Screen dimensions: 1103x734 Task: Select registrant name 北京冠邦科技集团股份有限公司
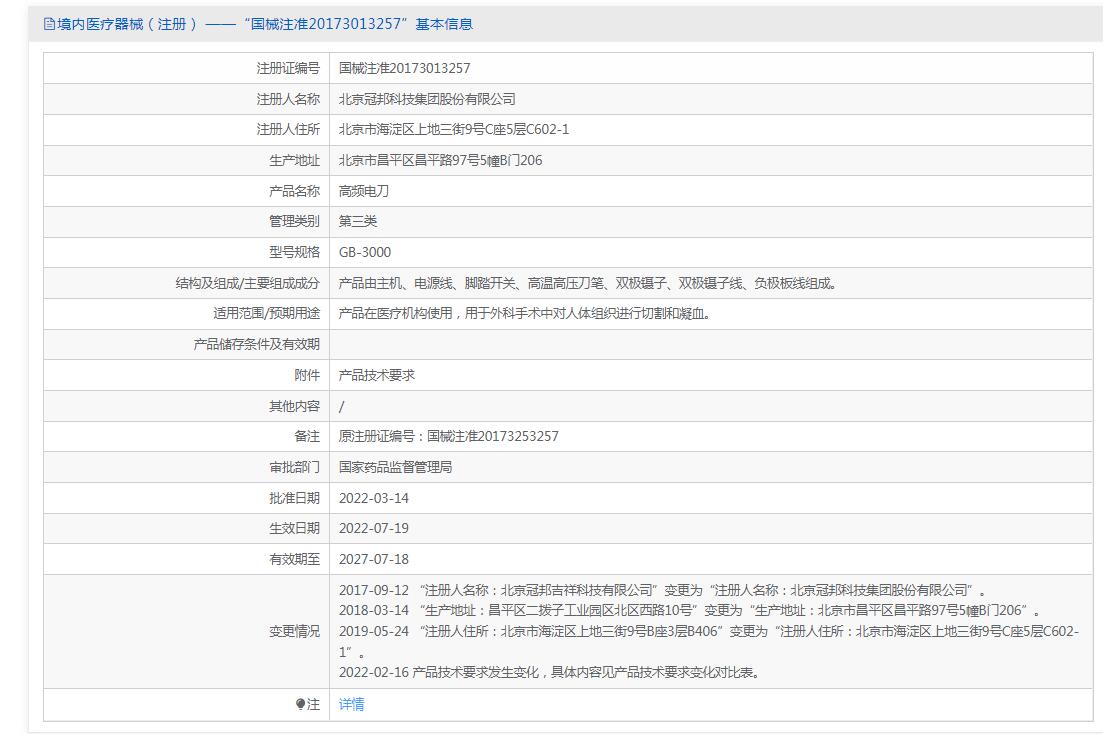(x=427, y=99)
